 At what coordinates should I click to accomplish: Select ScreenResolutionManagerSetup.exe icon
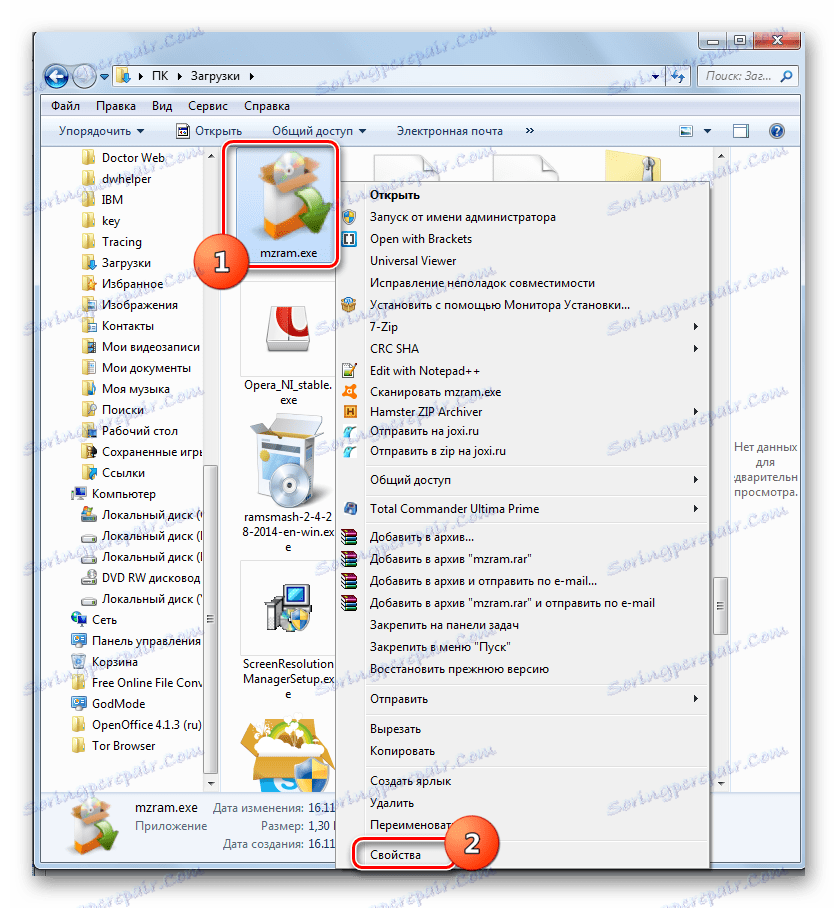288,607
